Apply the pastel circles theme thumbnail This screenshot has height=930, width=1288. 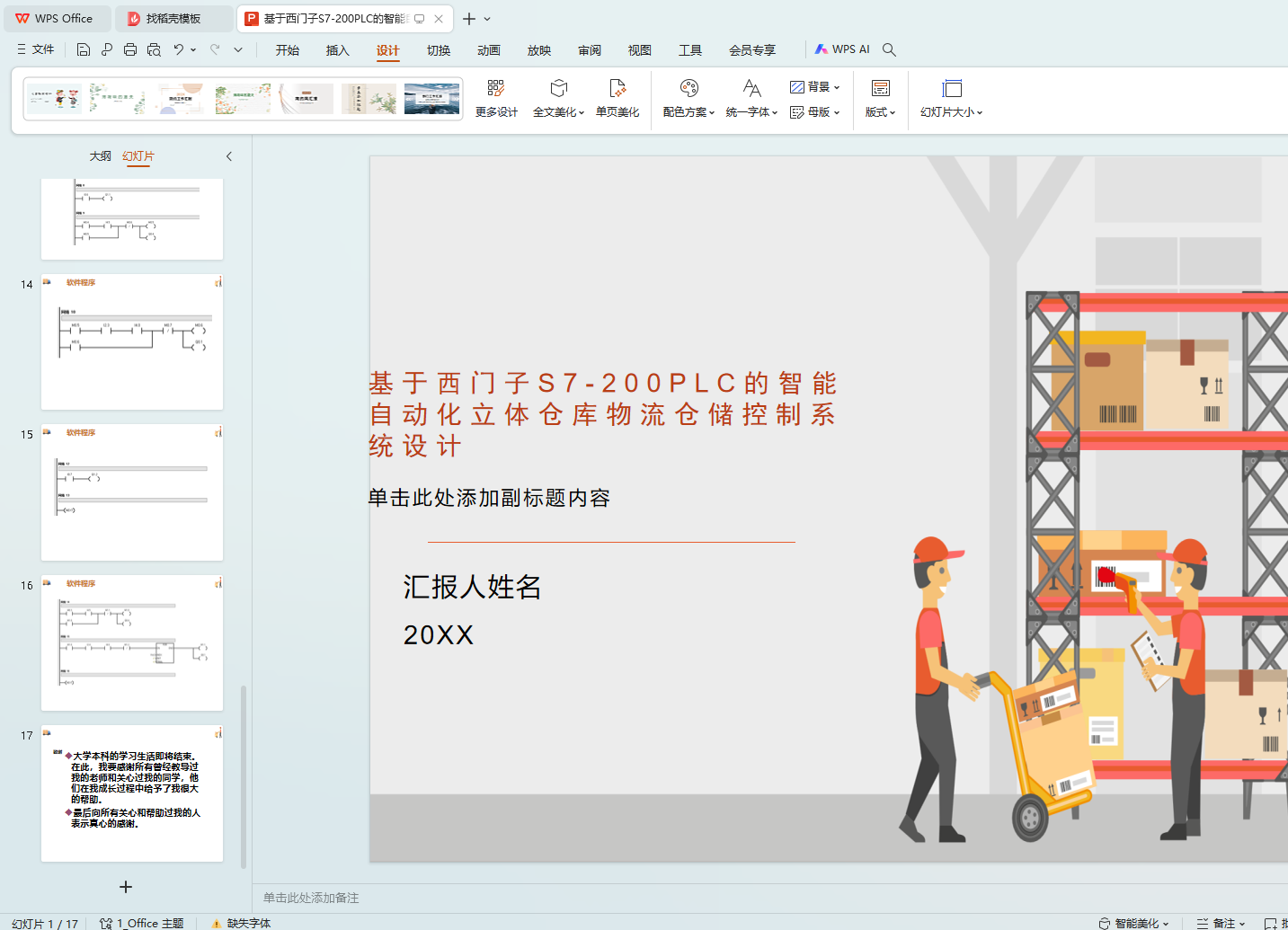click(x=181, y=99)
